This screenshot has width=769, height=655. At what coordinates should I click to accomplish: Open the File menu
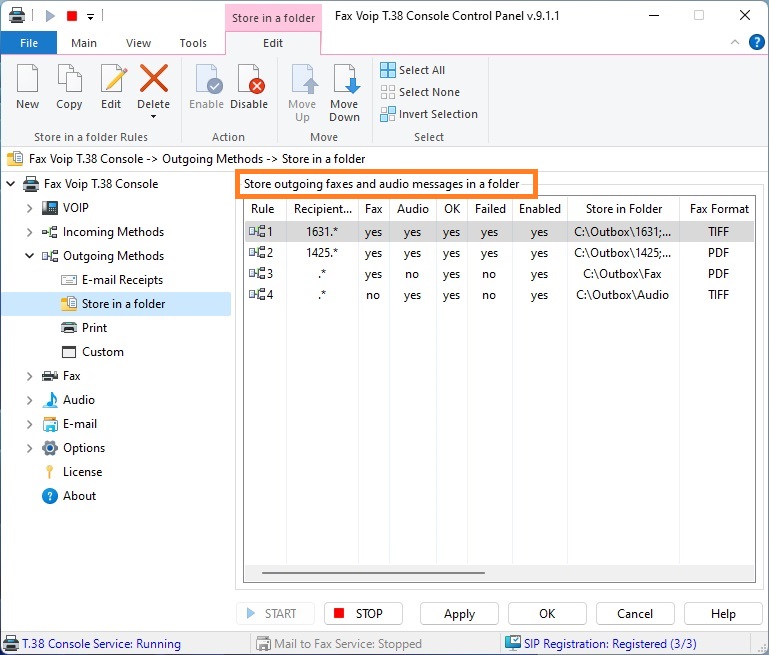29,43
